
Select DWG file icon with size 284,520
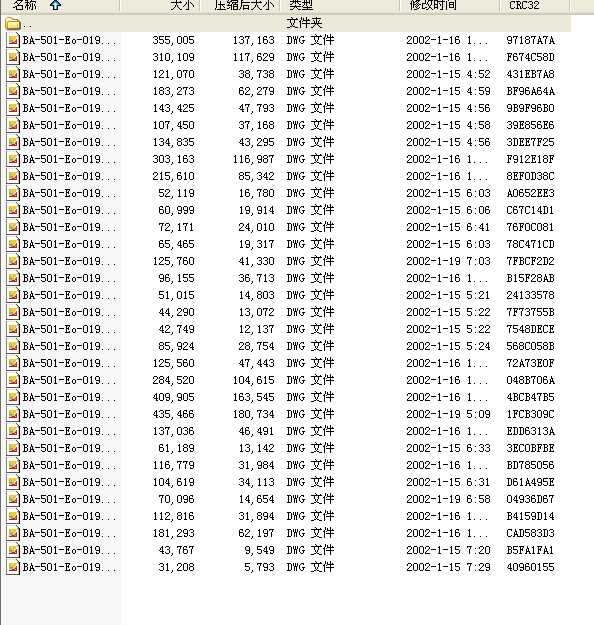coord(13,380)
